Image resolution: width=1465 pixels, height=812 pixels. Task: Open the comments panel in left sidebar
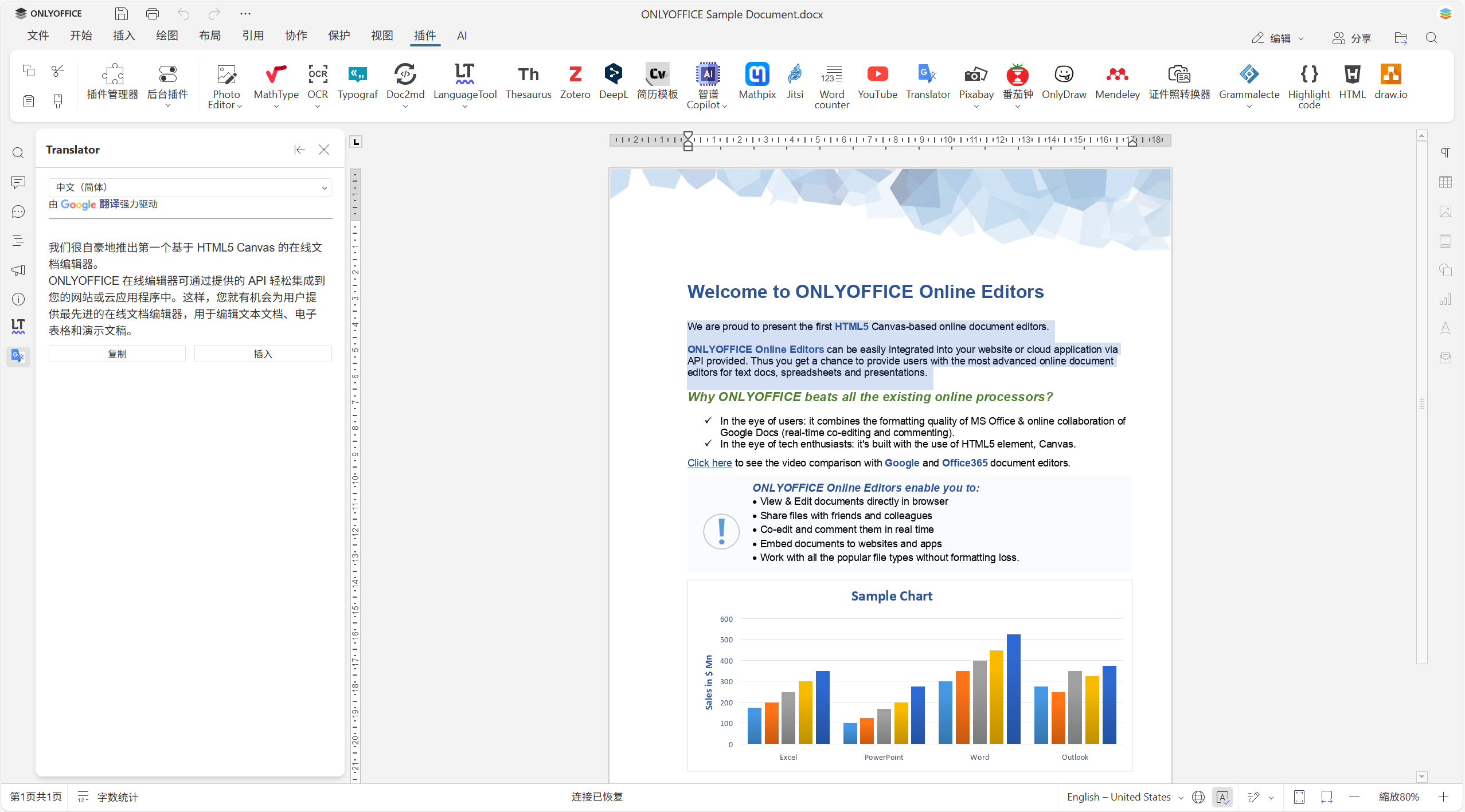click(18, 182)
